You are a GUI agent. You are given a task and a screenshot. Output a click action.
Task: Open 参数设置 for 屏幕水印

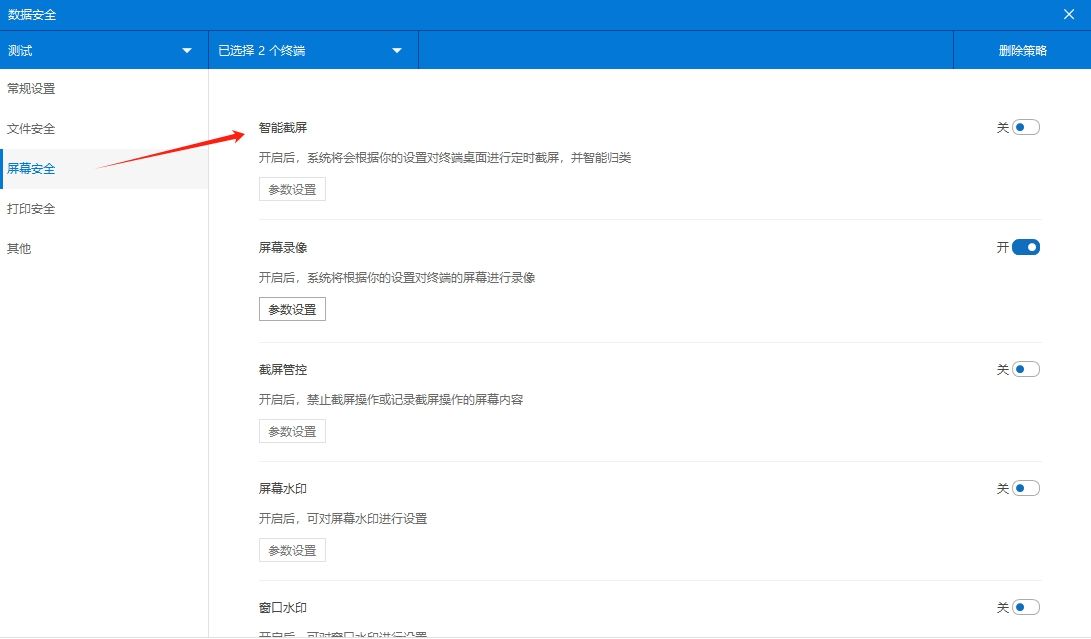(x=292, y=550)
